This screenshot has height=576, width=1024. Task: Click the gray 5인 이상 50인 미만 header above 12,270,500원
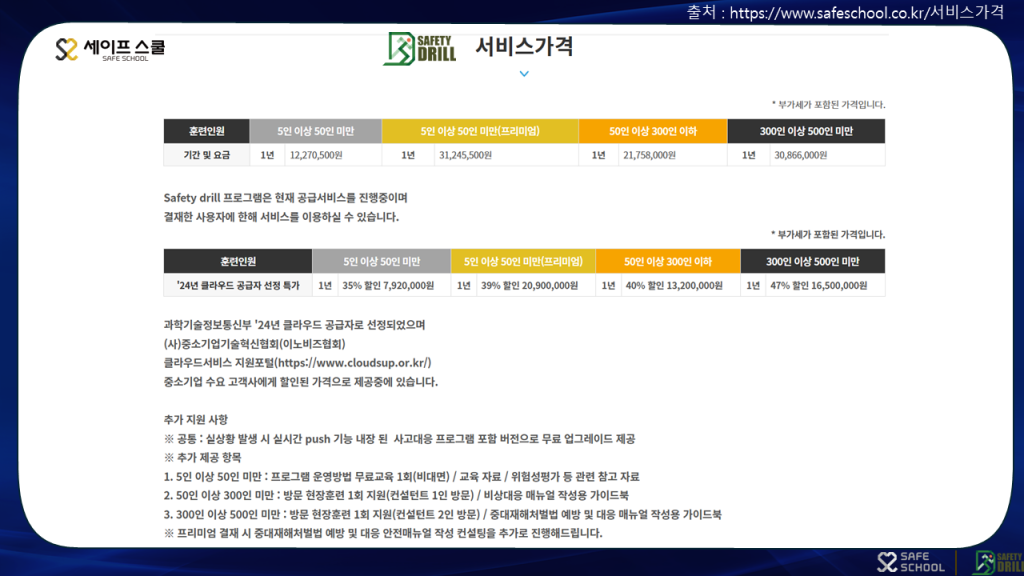[x=315, y=131]
